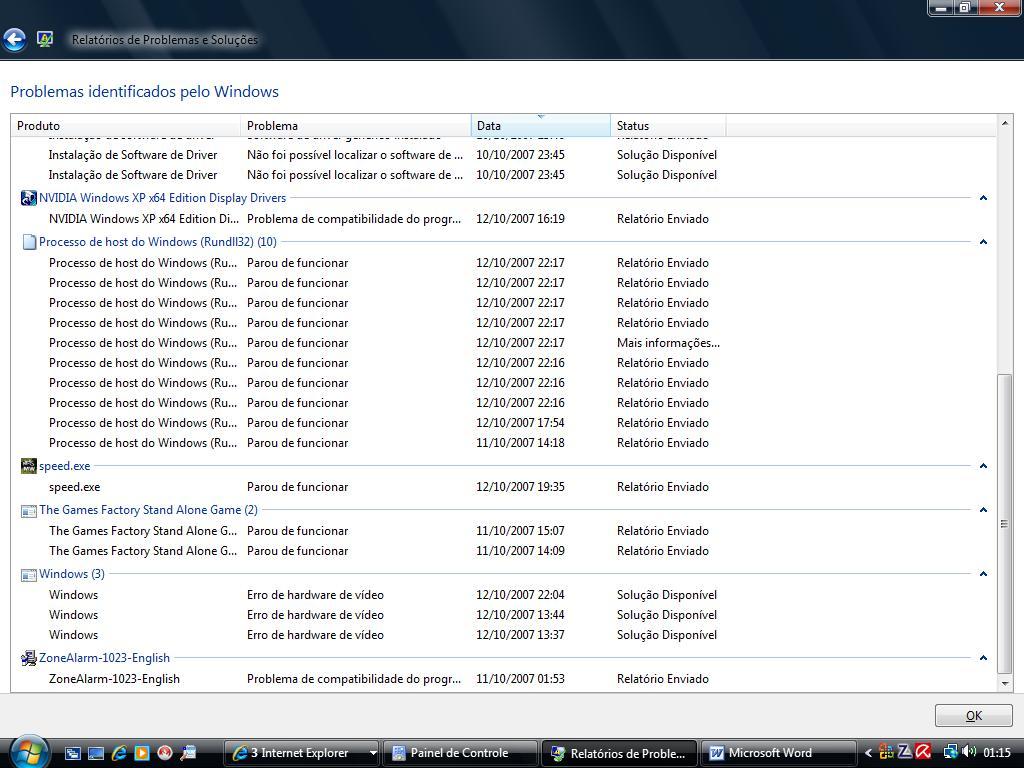Screen dimensions: 1024x768
Task: Sort by the Problema column header
Action: click(x=355, y=125)
